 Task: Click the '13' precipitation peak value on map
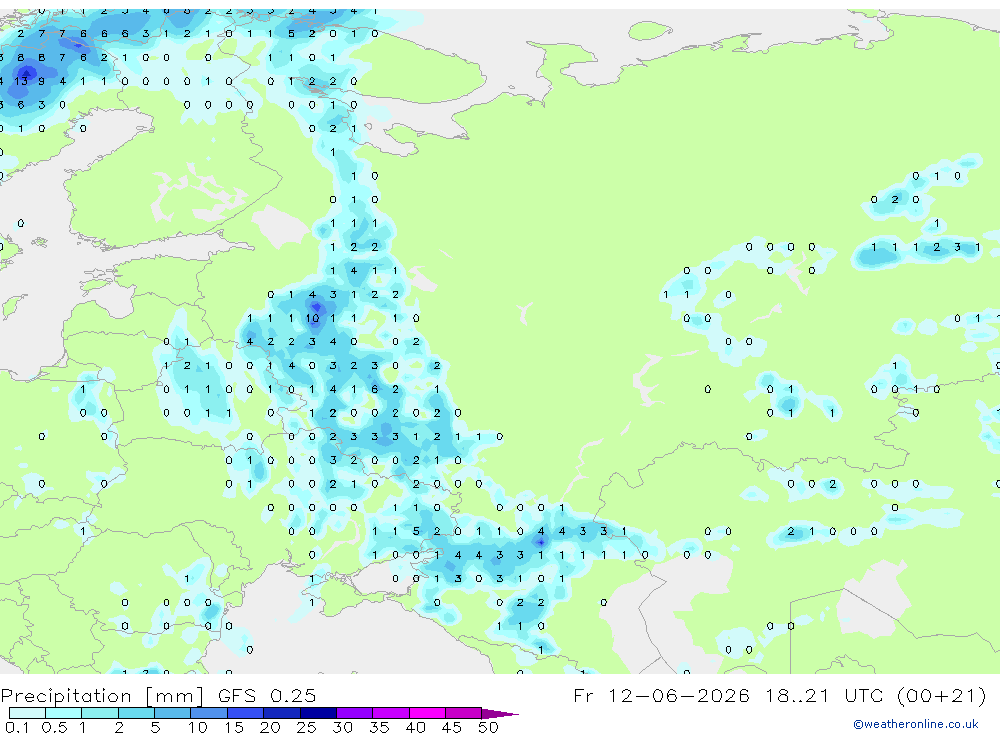click(21, 81)
